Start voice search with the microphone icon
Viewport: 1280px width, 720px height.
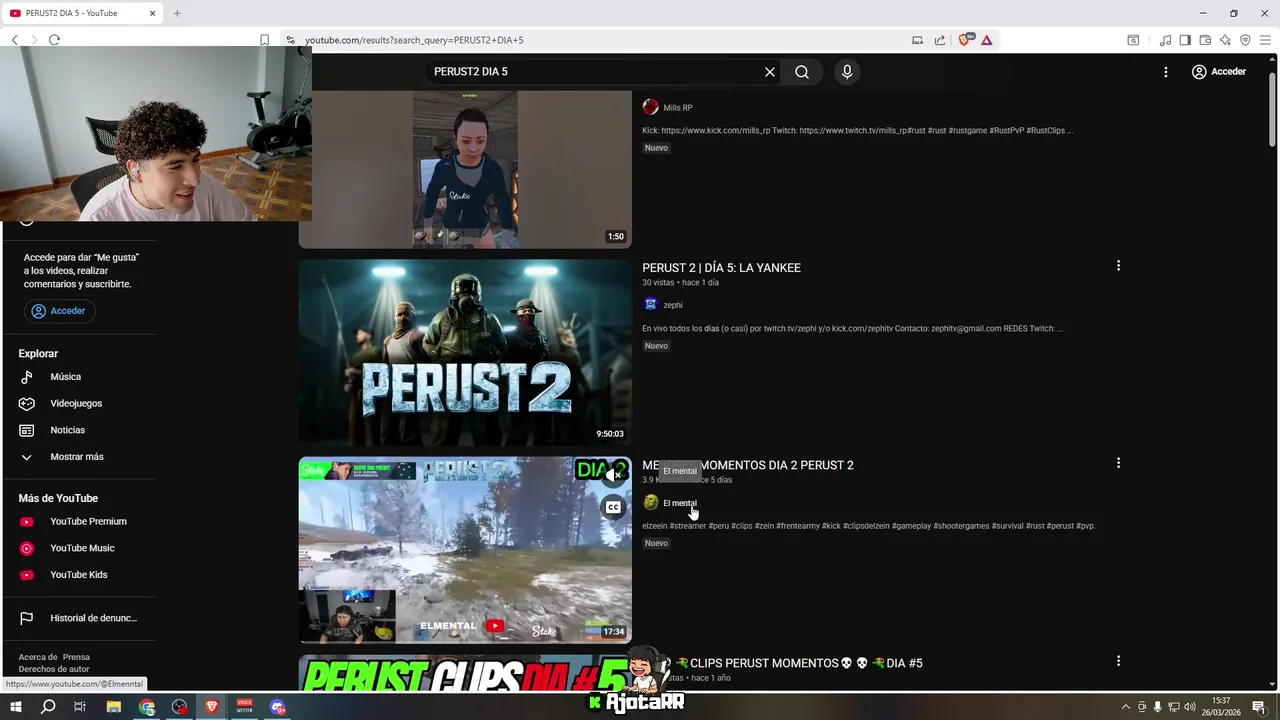(847, 72)
